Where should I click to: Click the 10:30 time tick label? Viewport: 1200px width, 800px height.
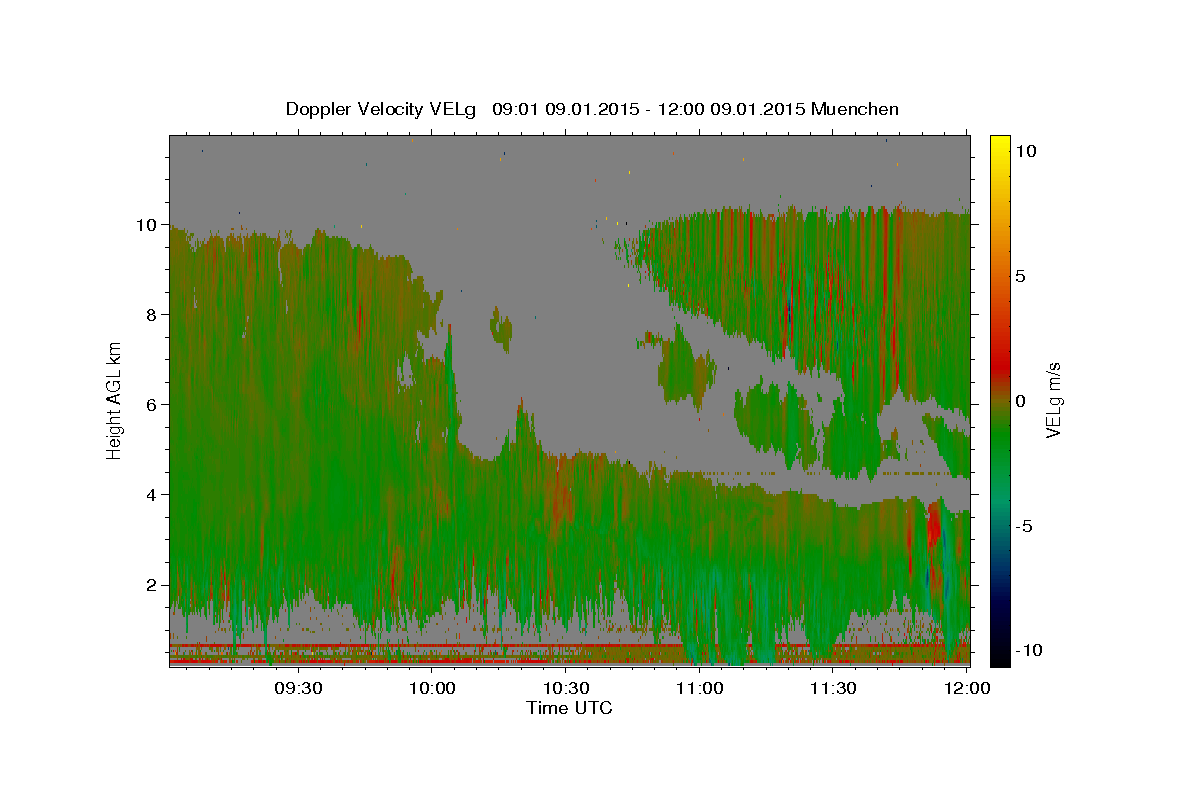(x=566, y=688)
